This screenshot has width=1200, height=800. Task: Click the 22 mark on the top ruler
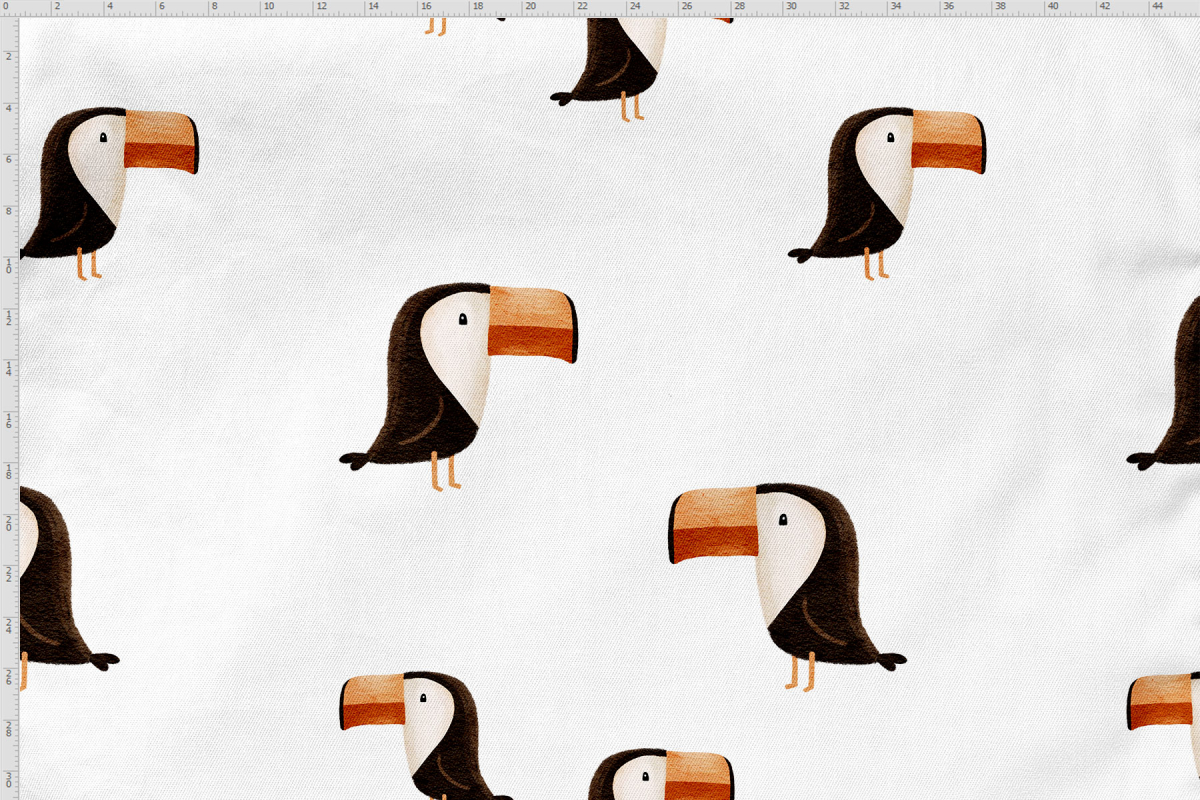tap(583, 6)
